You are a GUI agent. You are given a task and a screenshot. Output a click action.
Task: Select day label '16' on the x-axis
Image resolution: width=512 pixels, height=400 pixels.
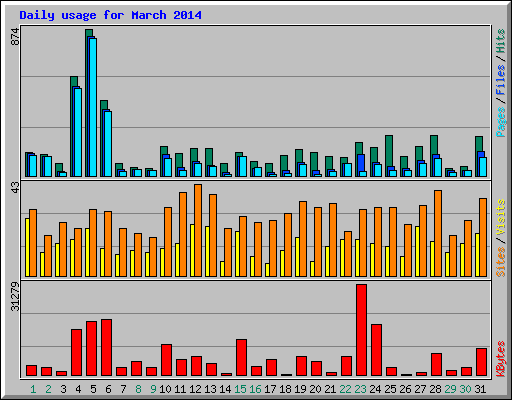pos(255,389)
